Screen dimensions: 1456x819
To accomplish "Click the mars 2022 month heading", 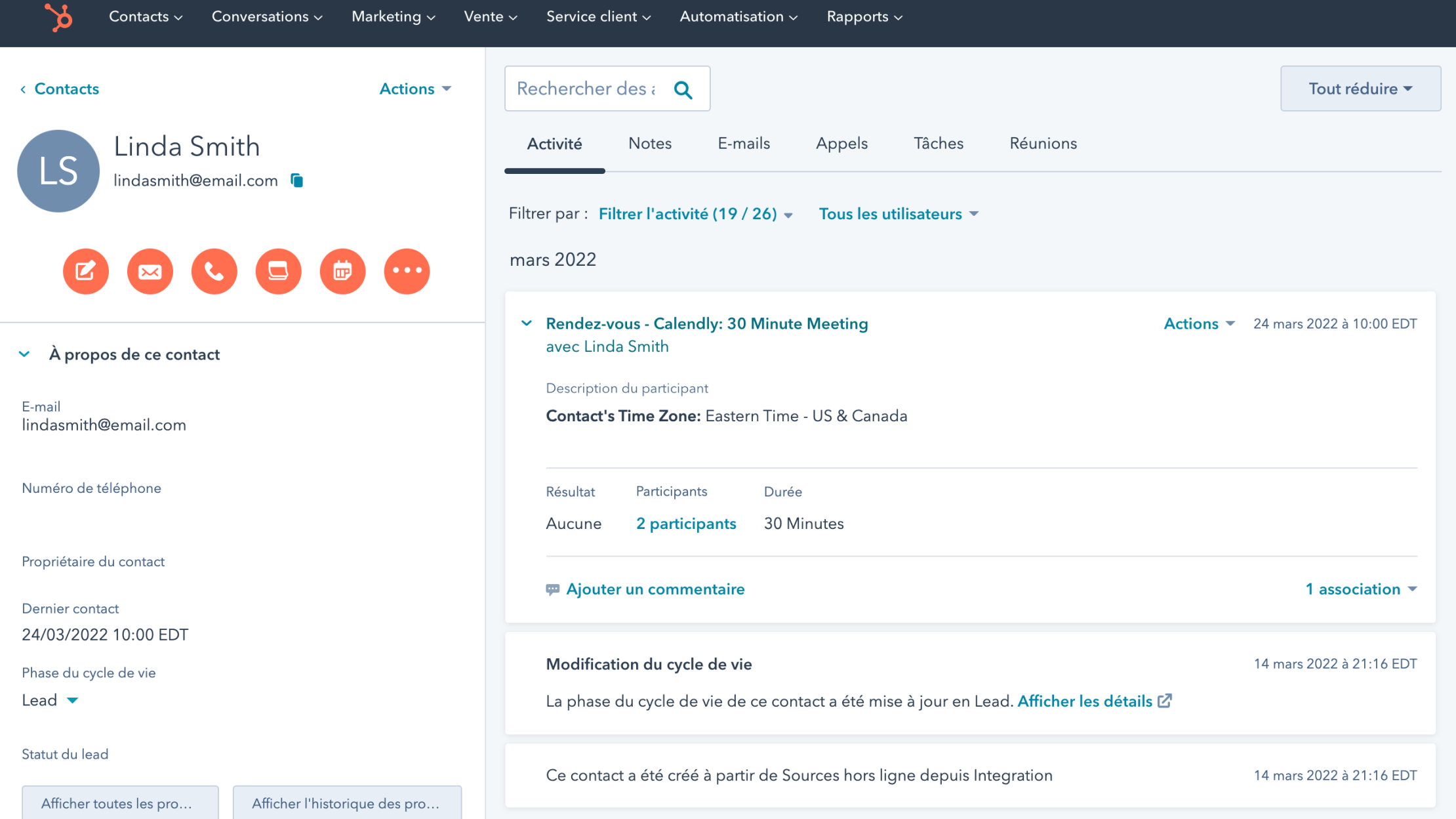I will (x=553, y=260).
